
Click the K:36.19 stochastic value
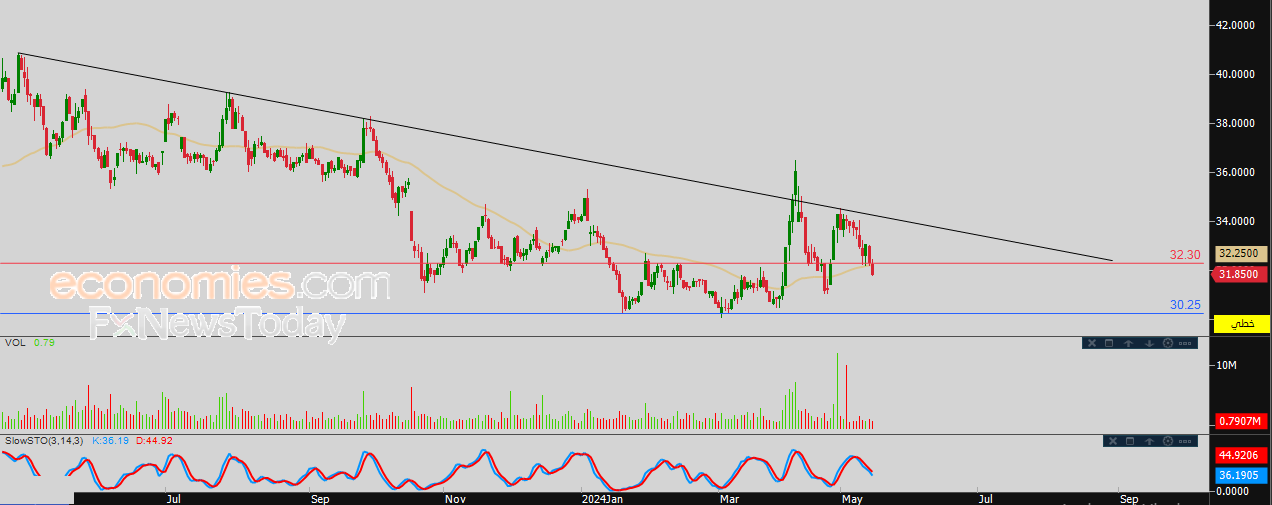111,440
